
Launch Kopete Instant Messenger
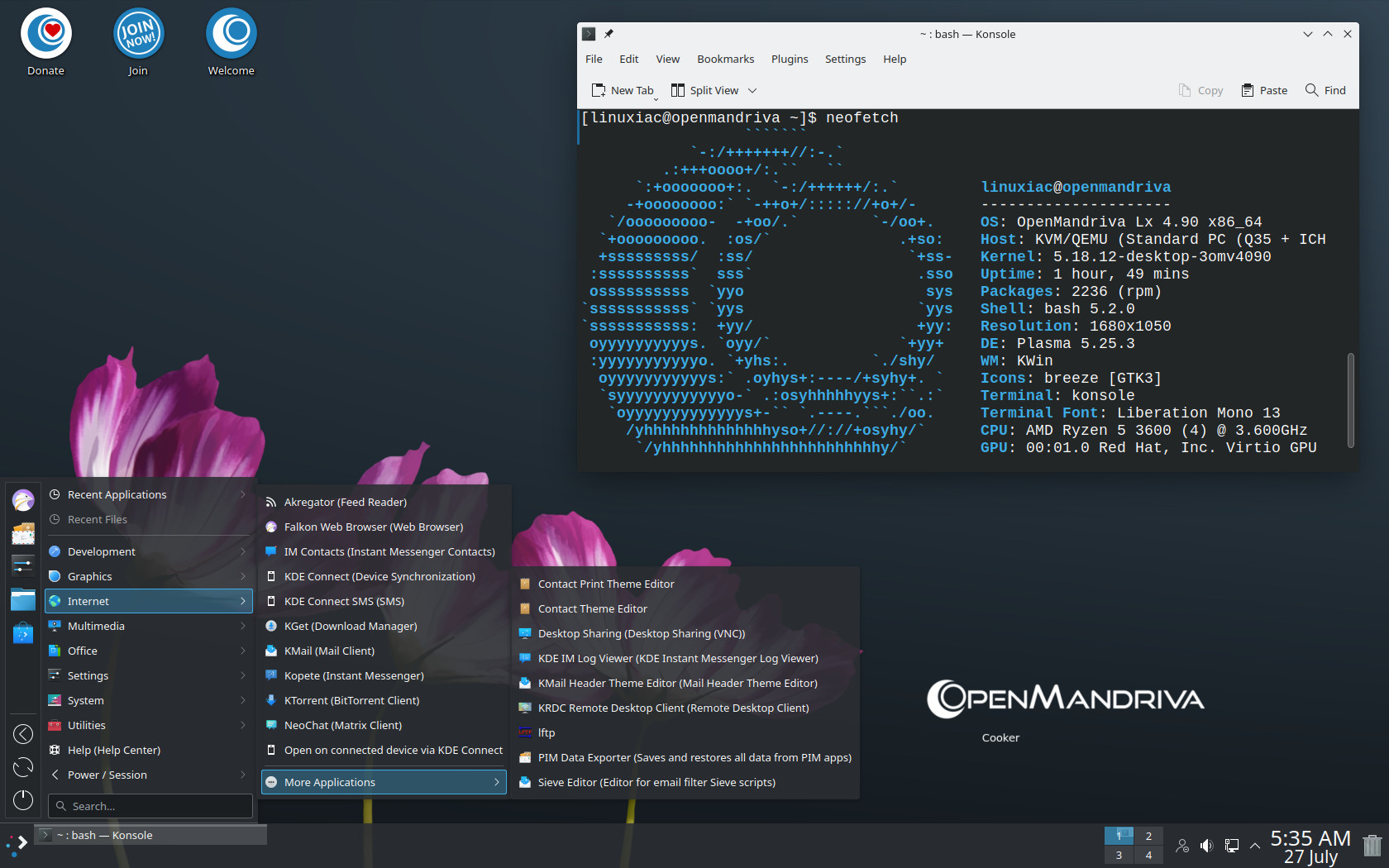384,675
